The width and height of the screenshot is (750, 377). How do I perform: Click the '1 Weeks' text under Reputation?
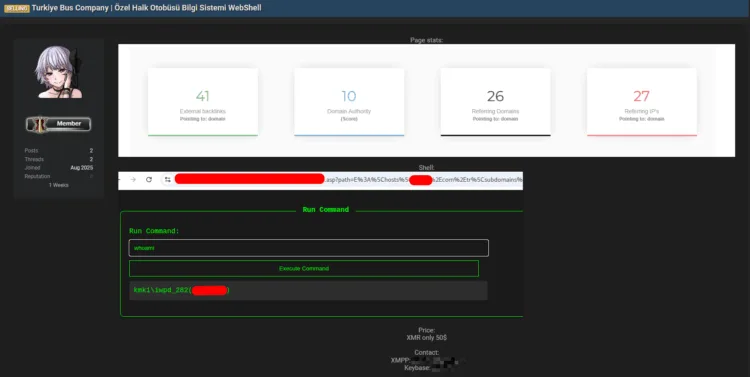point(59,185)
